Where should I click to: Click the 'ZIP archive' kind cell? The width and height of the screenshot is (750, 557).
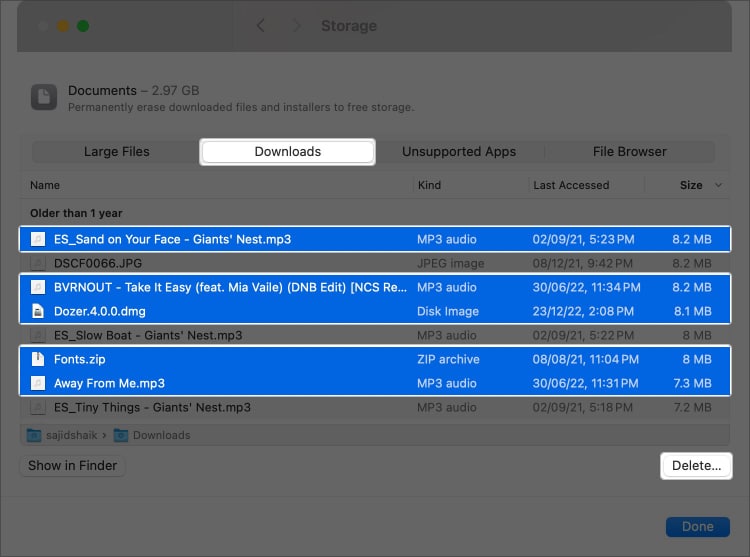click(448, 359)
